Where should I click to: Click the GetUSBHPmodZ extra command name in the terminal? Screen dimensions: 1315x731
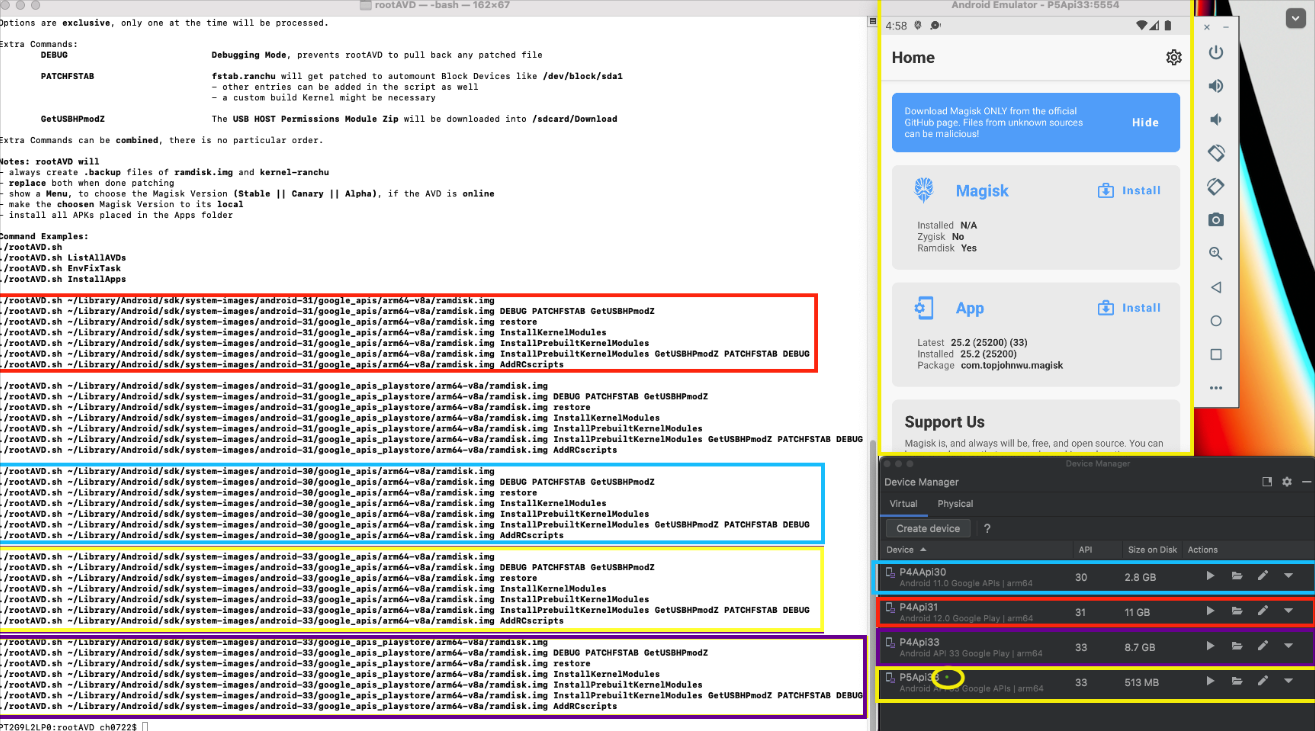point(72,119)
